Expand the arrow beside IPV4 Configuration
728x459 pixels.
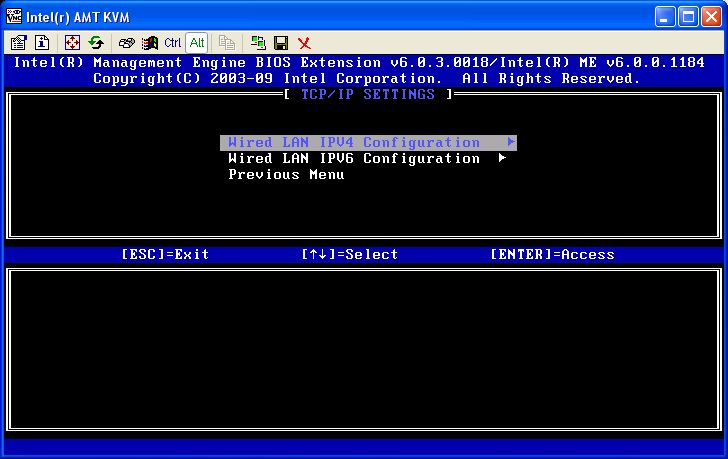511,143
